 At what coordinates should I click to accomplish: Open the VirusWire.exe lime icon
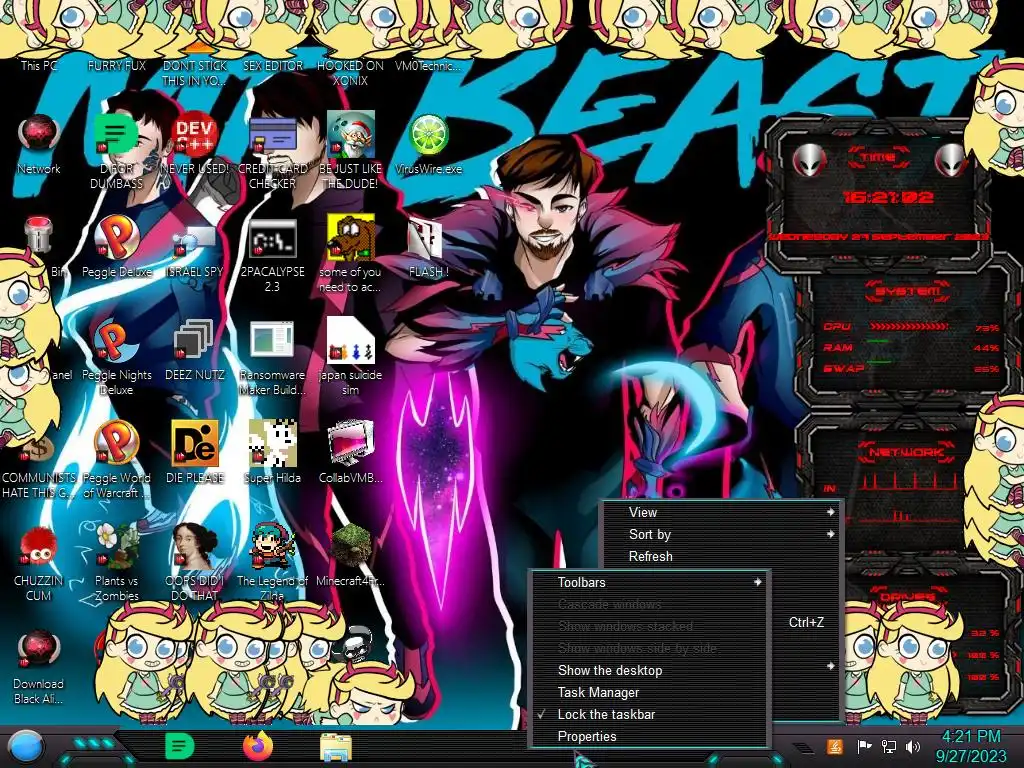[428, 135]
